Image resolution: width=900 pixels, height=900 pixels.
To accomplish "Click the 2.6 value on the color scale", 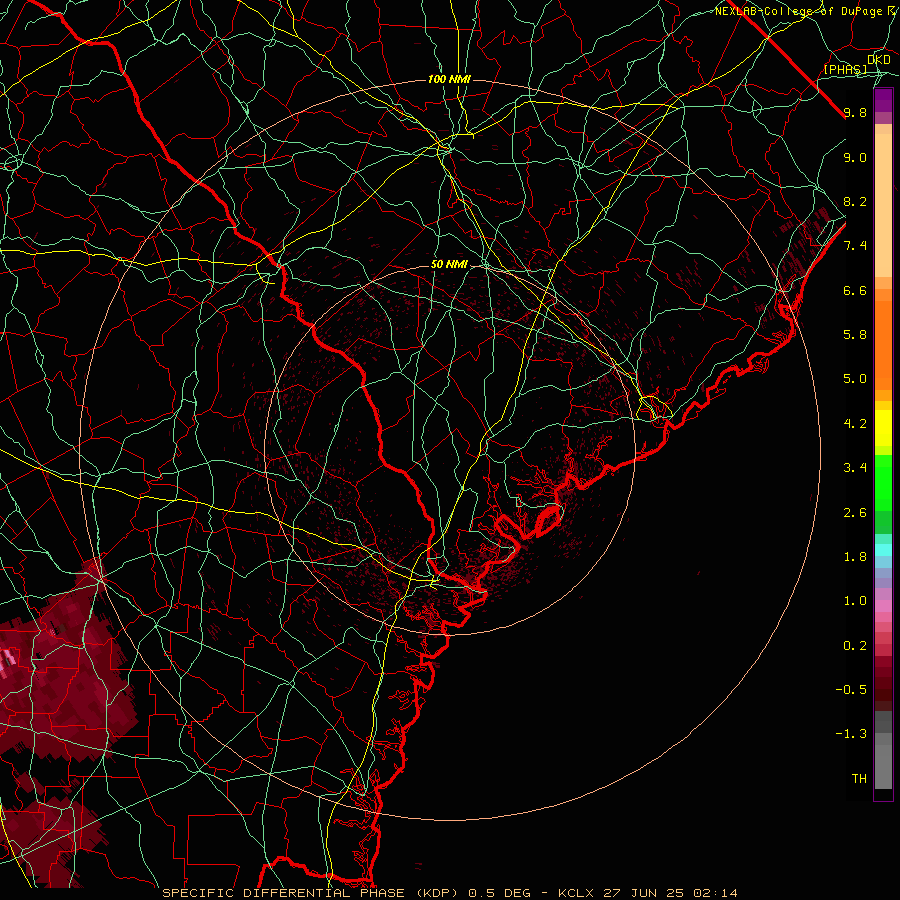I will pyautogui.click(x=855, y=513).
